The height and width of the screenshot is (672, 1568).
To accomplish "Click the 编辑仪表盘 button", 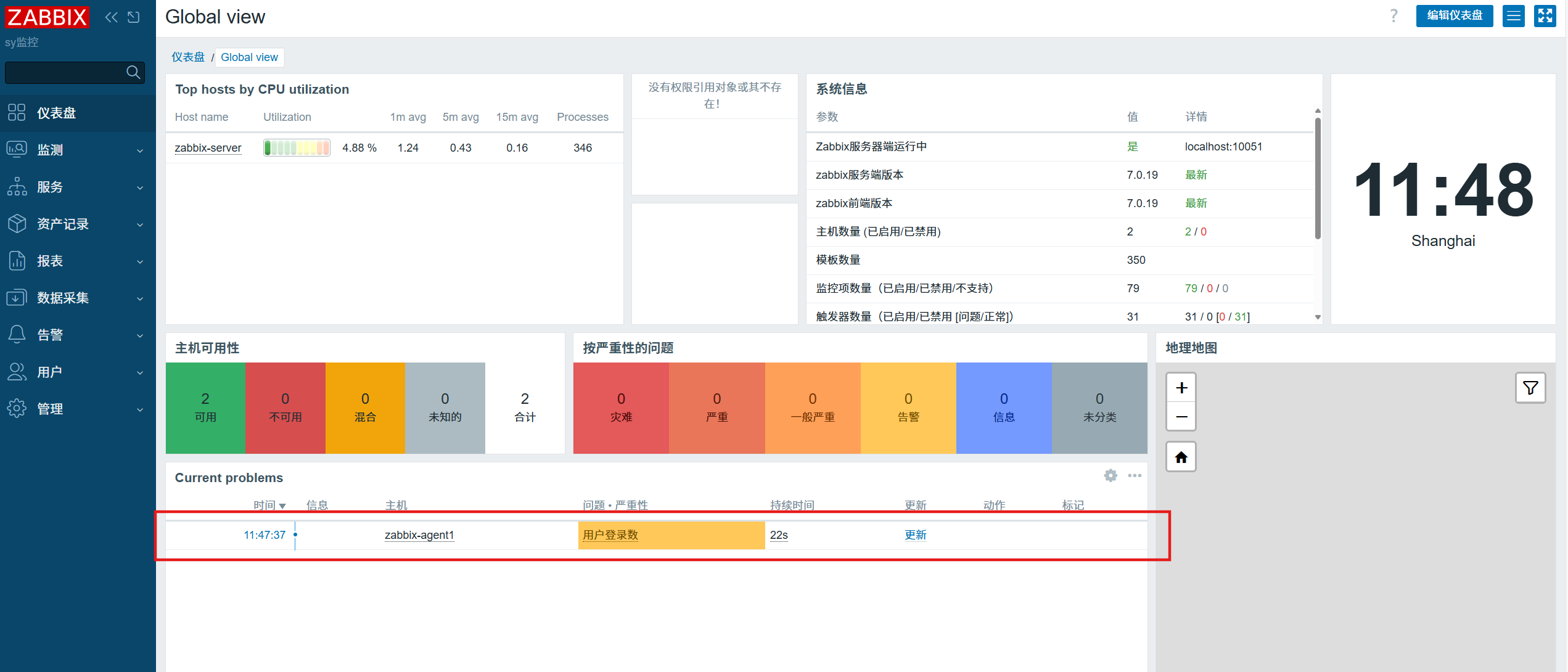I will pos(1454,16).
